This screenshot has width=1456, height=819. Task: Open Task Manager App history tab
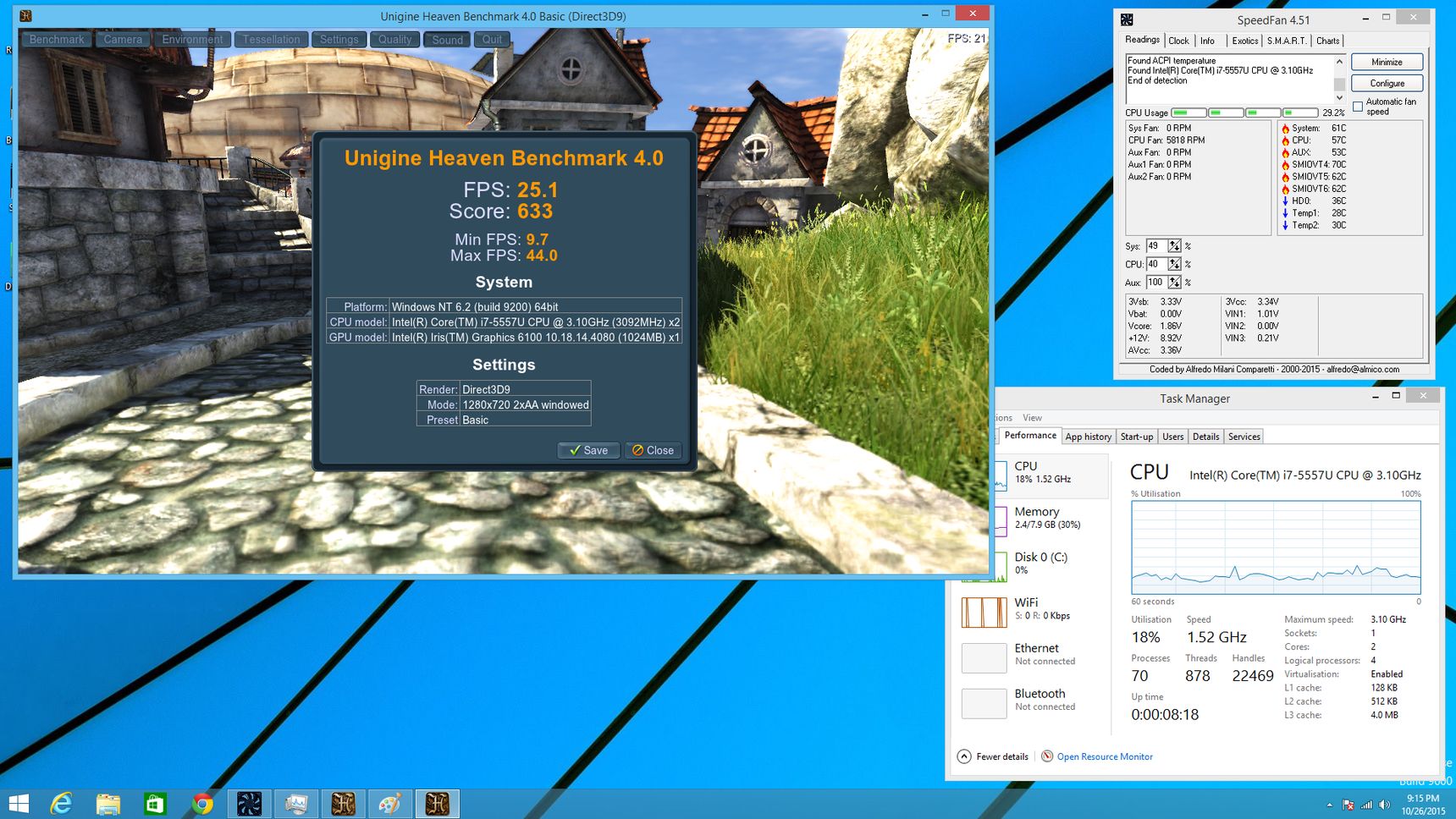click(x=1088, y=437)
